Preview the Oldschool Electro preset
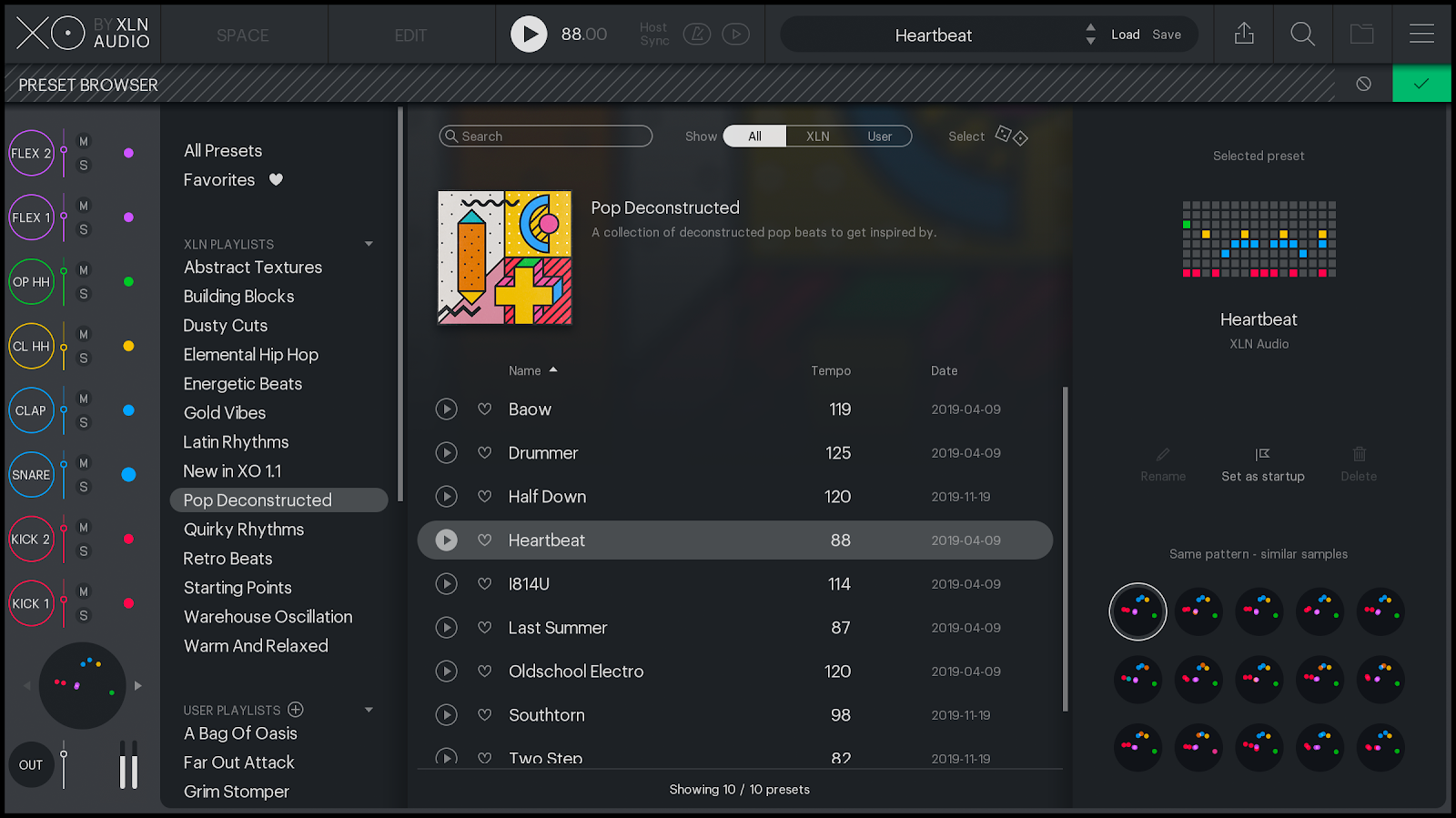The image size is (1456, 818). (x=446, y=672)
